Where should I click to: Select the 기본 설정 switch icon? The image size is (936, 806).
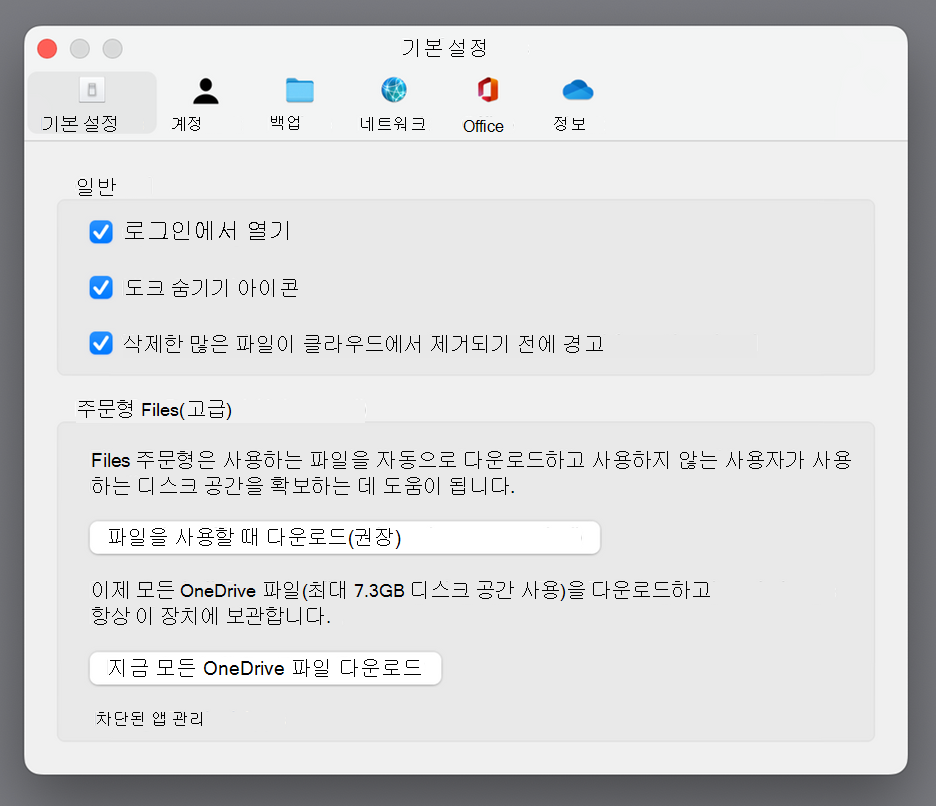pos(92,90)
